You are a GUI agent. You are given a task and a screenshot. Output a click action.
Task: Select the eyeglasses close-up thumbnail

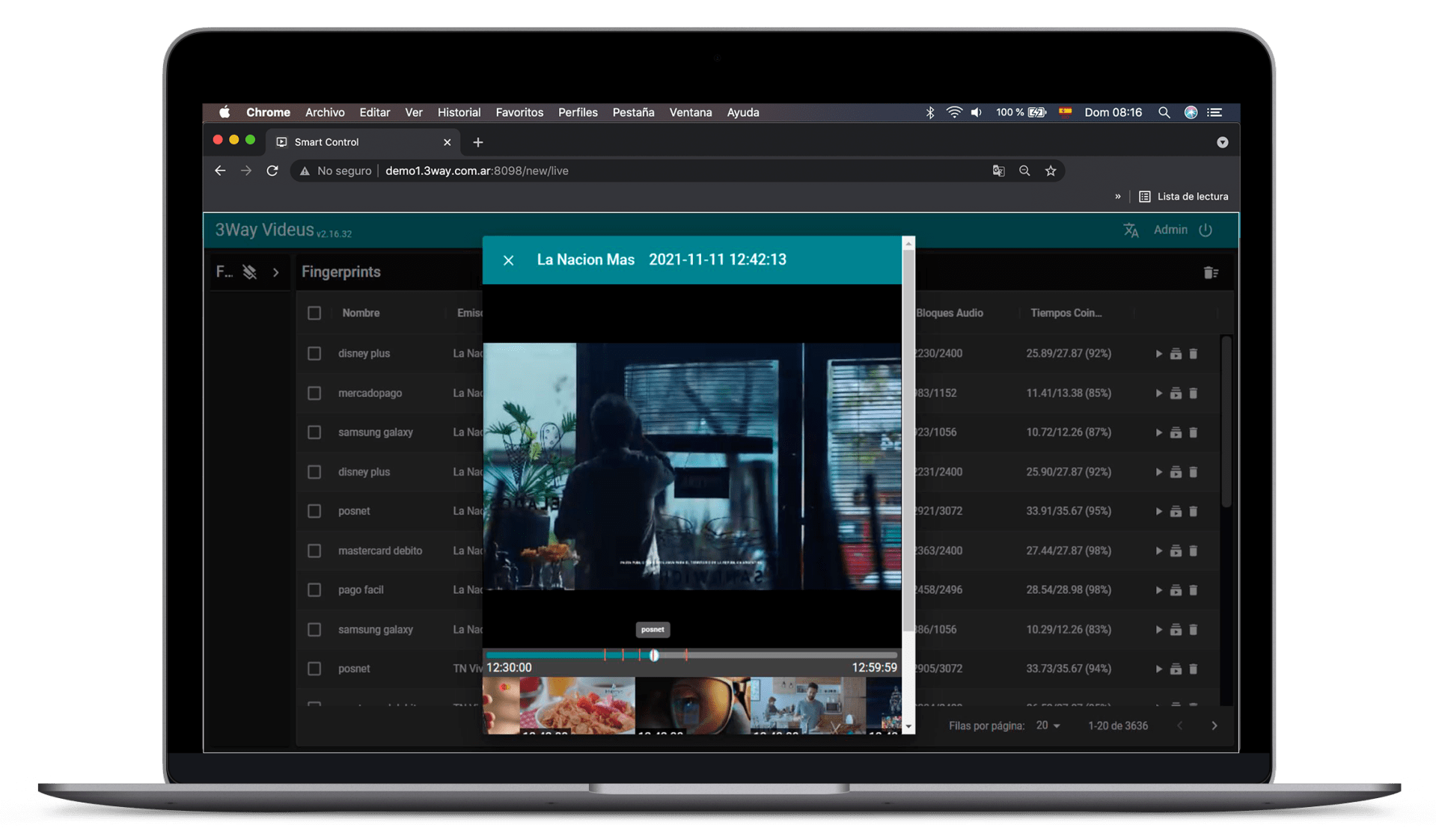click(692, 705)
